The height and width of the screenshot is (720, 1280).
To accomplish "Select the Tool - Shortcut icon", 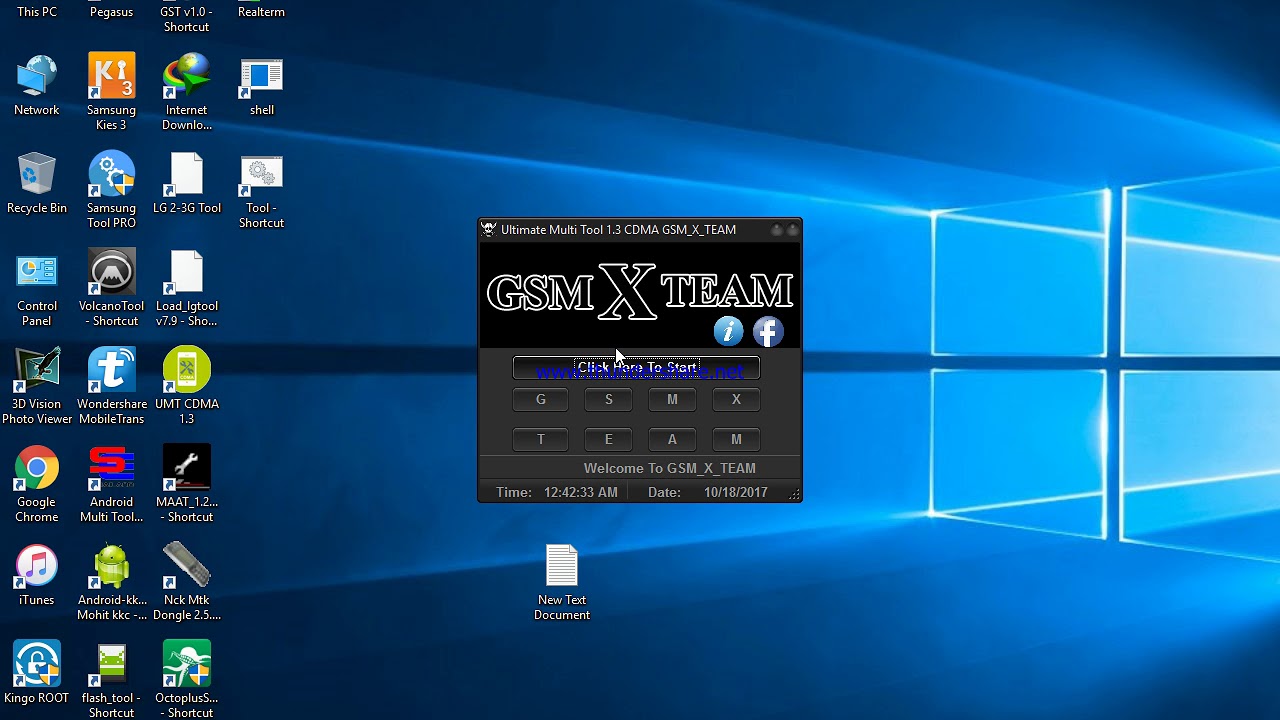I will tap(262, 190).
